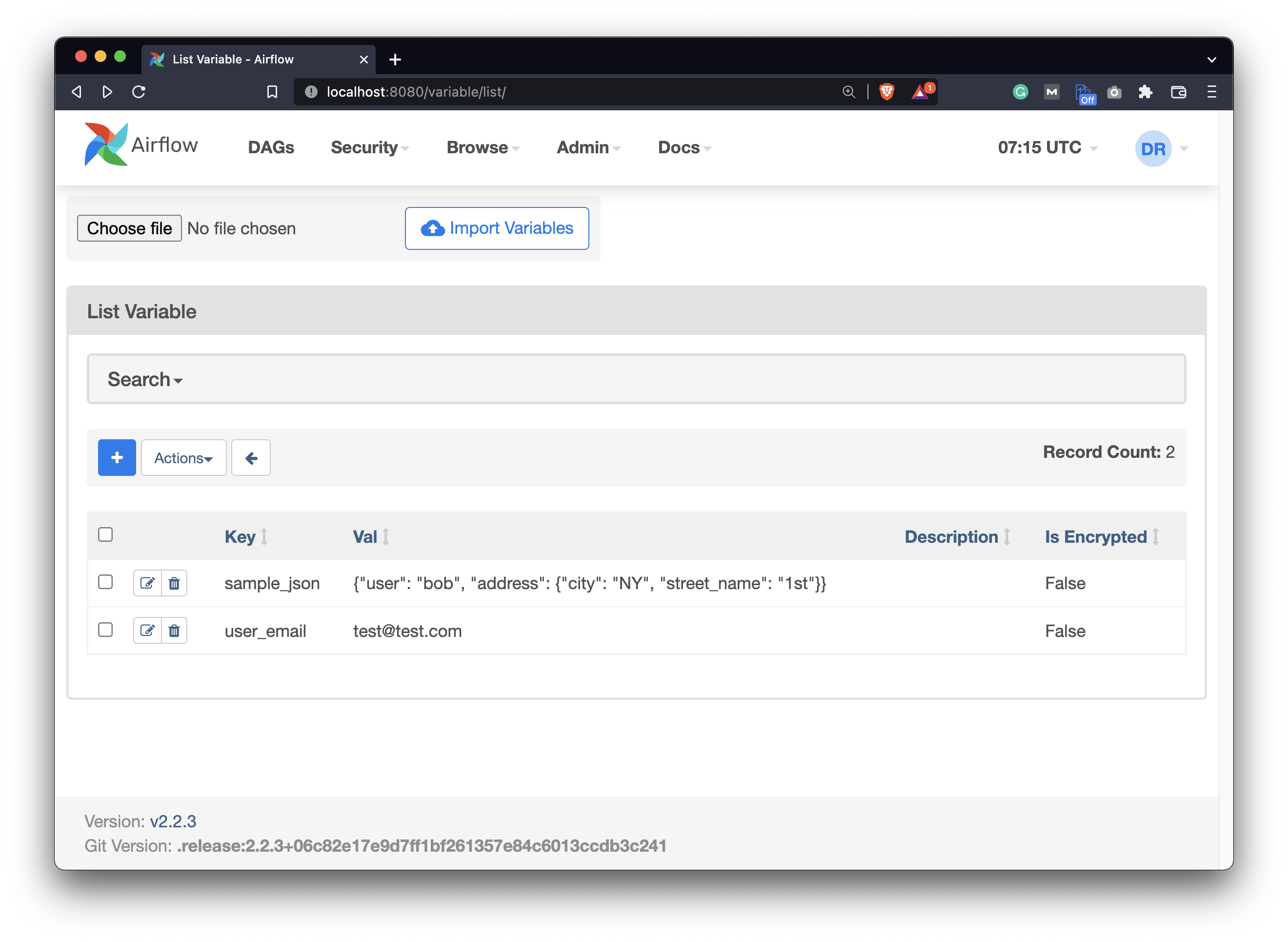This screenshot has height=942, width=1288.
Task: Open the v2.2.3 version link
Action: [173, 821]
